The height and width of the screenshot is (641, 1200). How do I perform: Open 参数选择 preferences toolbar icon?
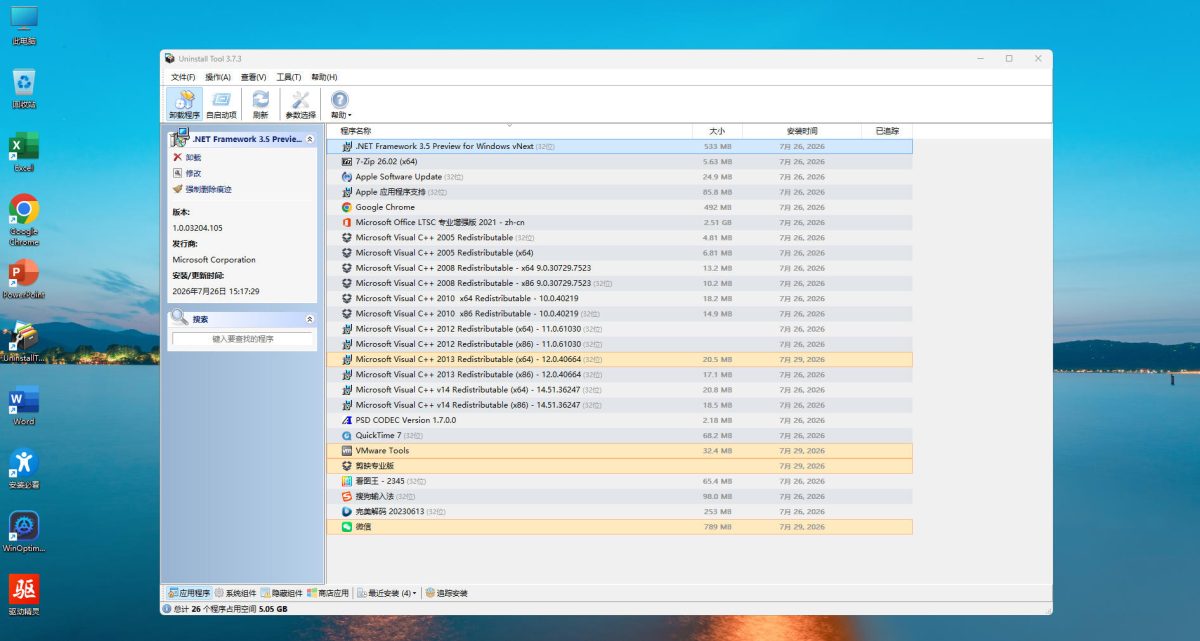300,104
